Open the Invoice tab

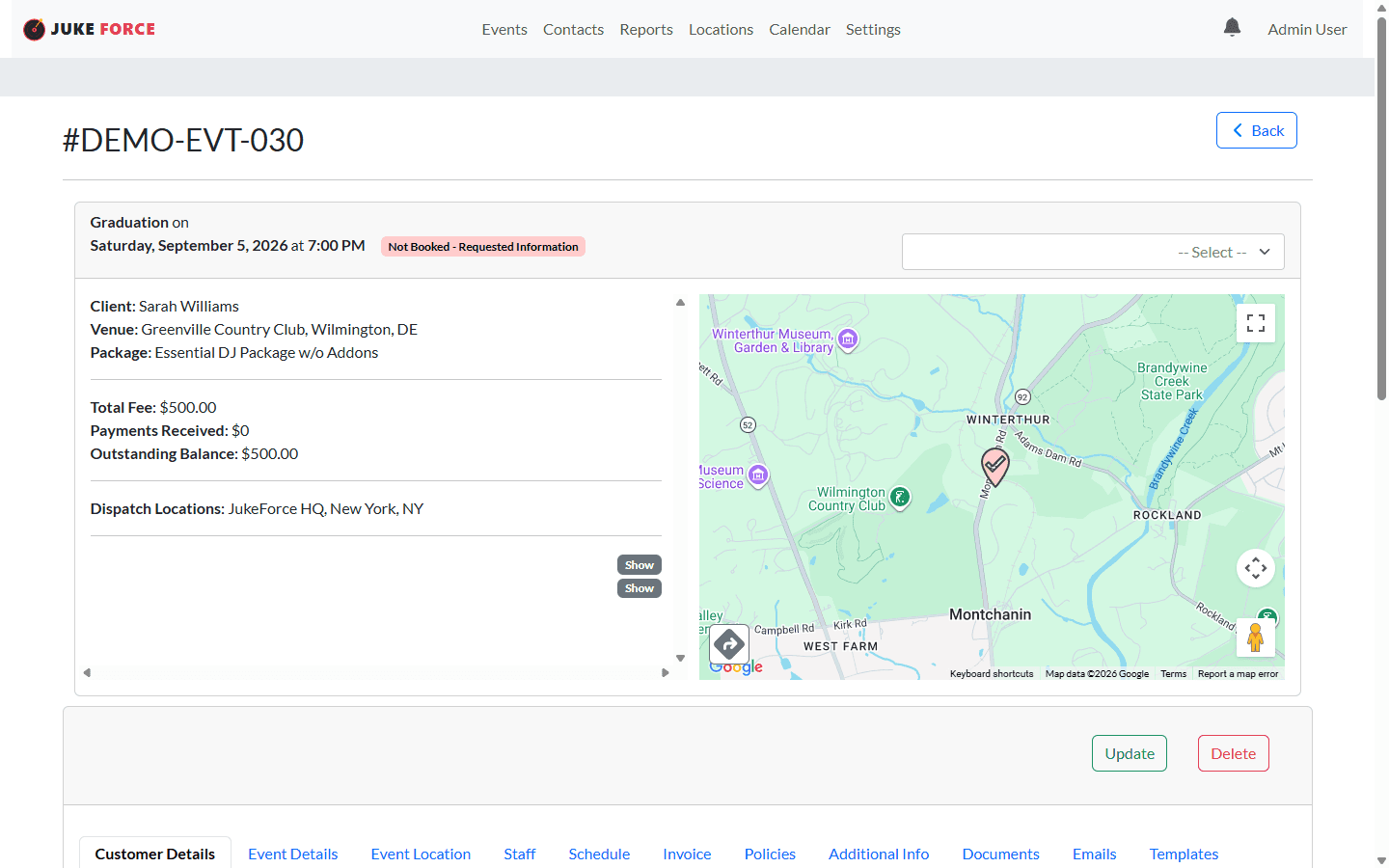tap(687, 854)
